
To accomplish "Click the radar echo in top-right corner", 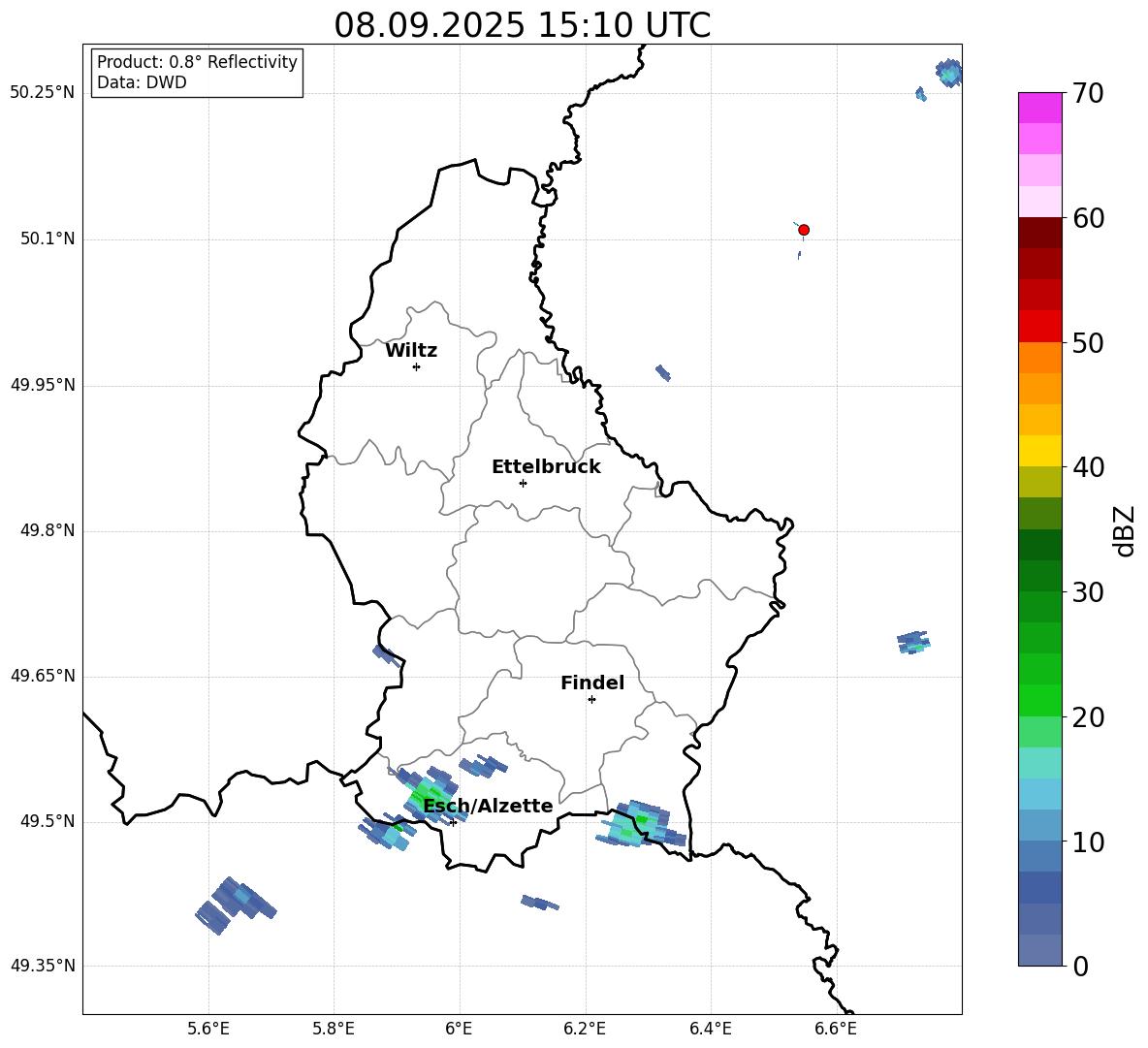I will tap(949, 73).
